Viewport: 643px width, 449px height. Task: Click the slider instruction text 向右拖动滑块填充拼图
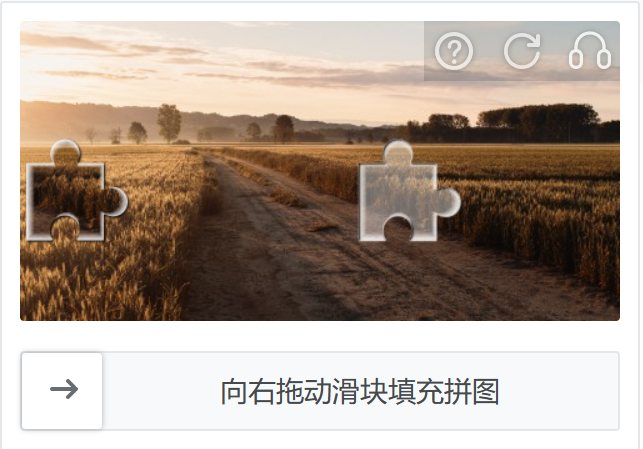[360, 392]
